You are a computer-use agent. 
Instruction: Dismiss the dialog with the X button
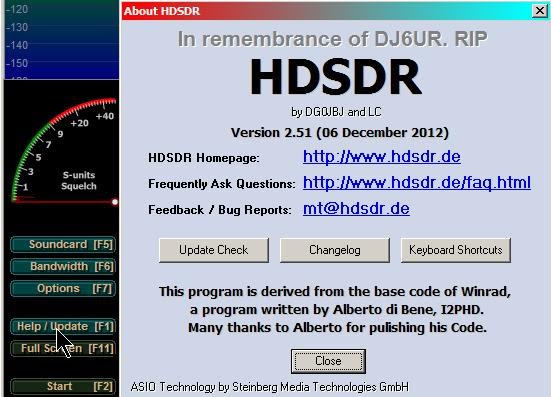pos(540,11)
